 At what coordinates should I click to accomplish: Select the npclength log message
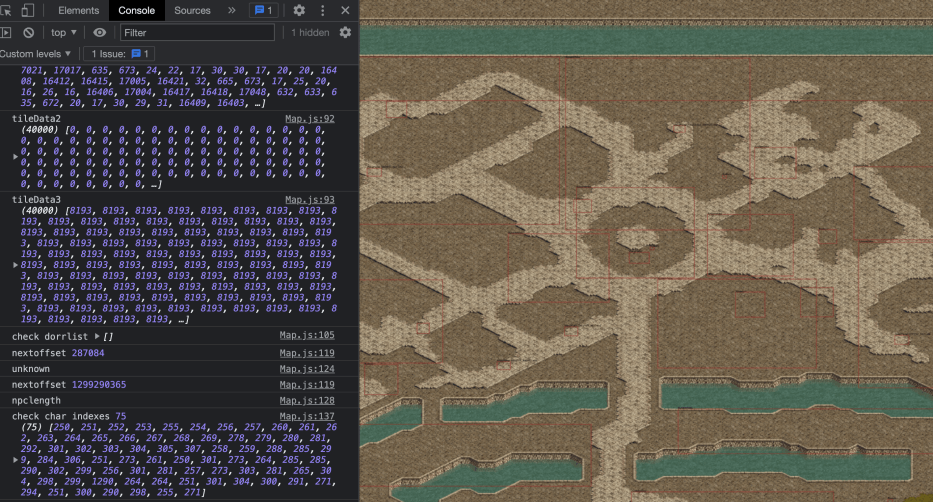pyautogui.click(x=36, y=401)
